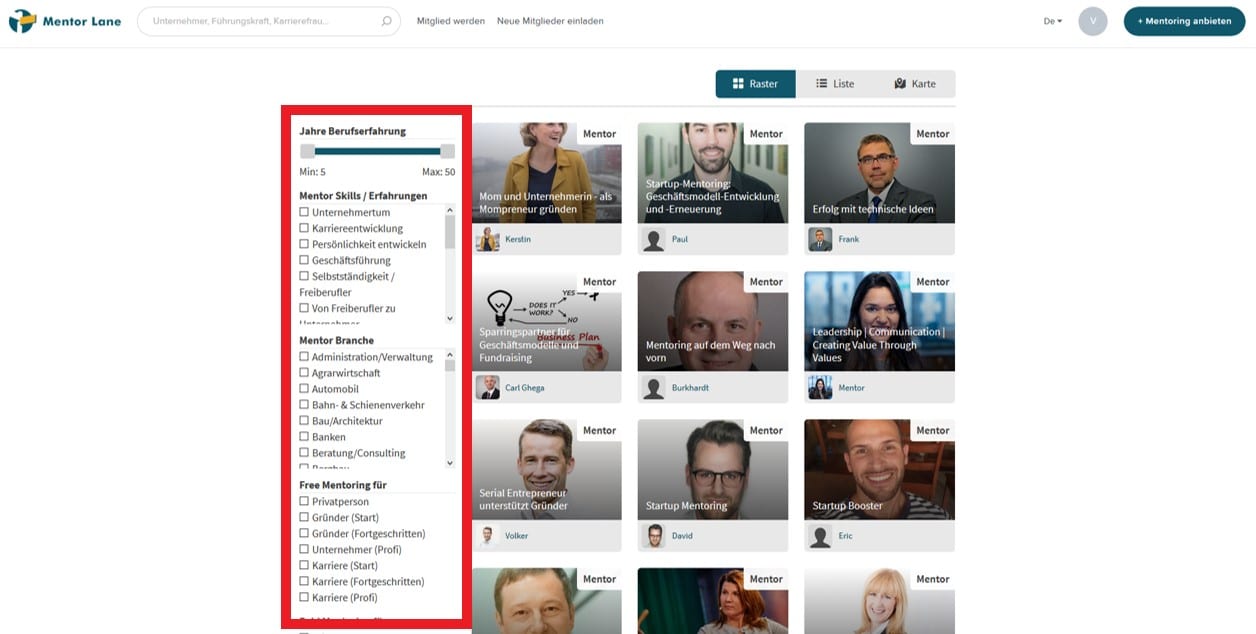
Task: Click the minimum experience slider handle
Action: 308,151
